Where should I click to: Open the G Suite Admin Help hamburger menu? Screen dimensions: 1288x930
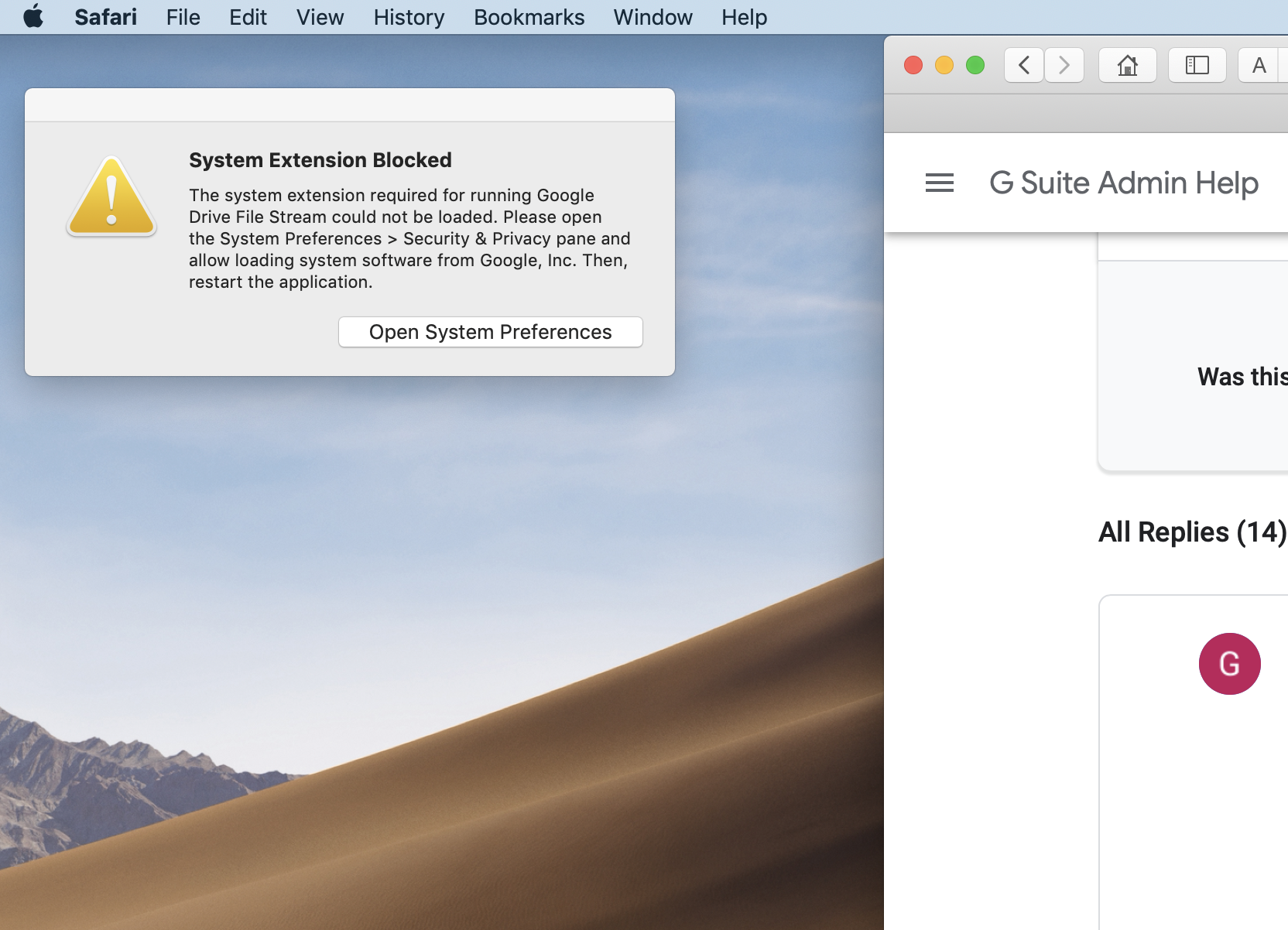pyautogui.click(x=940, y=183)
